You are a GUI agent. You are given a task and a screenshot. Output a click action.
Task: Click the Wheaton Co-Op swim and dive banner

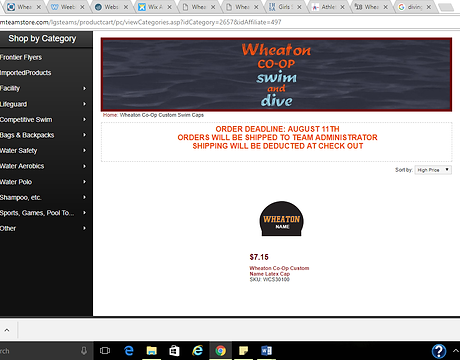point(276,74)
